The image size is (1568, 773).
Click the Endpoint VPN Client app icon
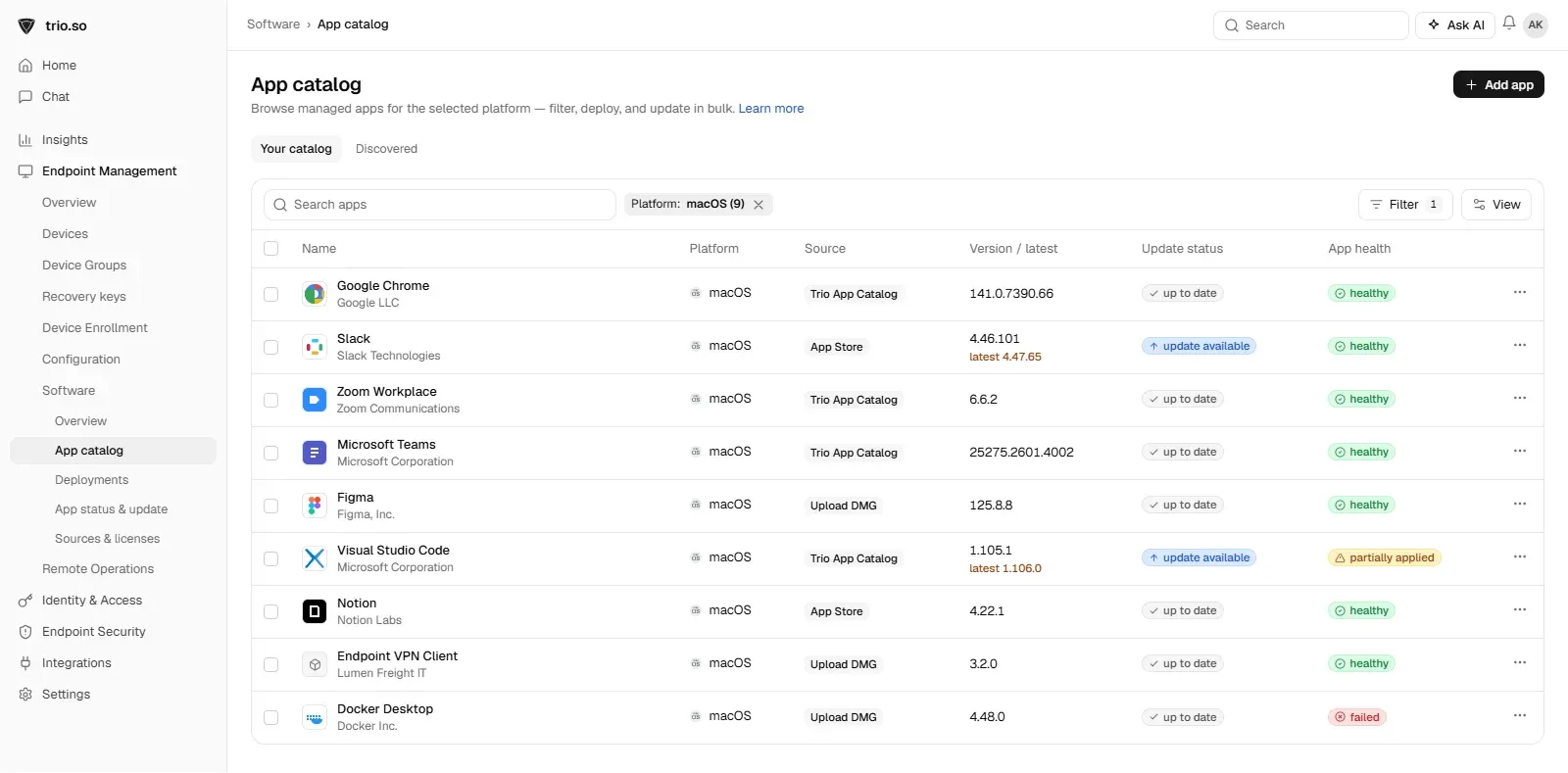click(x=315, y=664)
